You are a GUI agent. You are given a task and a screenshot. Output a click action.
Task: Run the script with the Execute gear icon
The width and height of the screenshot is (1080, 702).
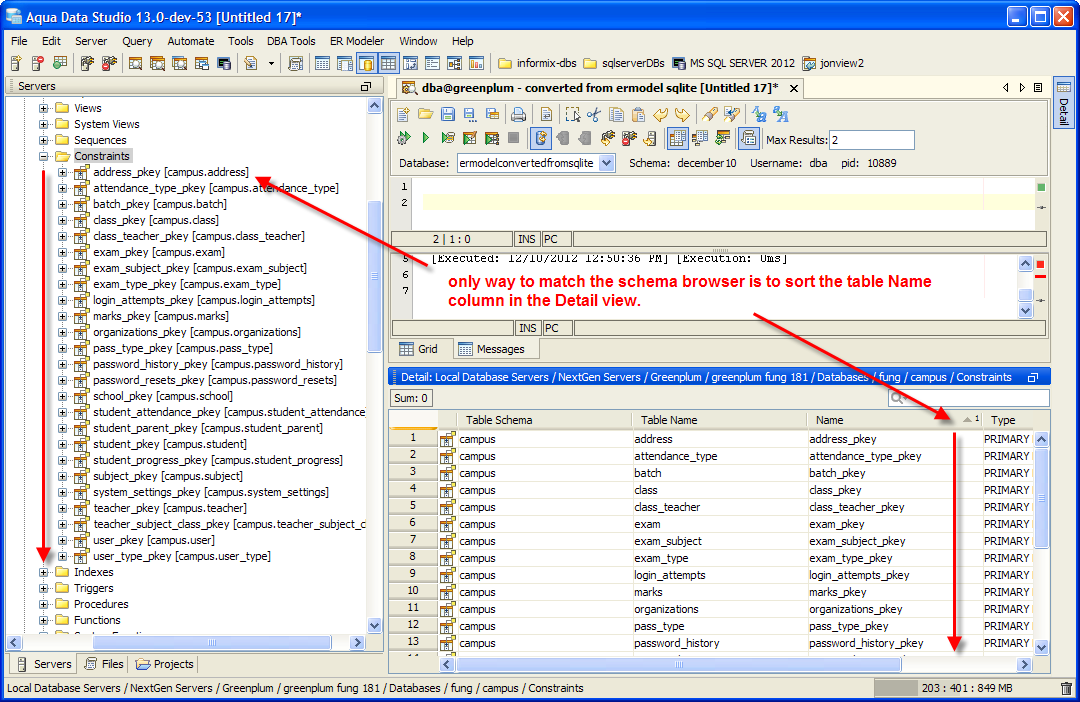point(404,138)
